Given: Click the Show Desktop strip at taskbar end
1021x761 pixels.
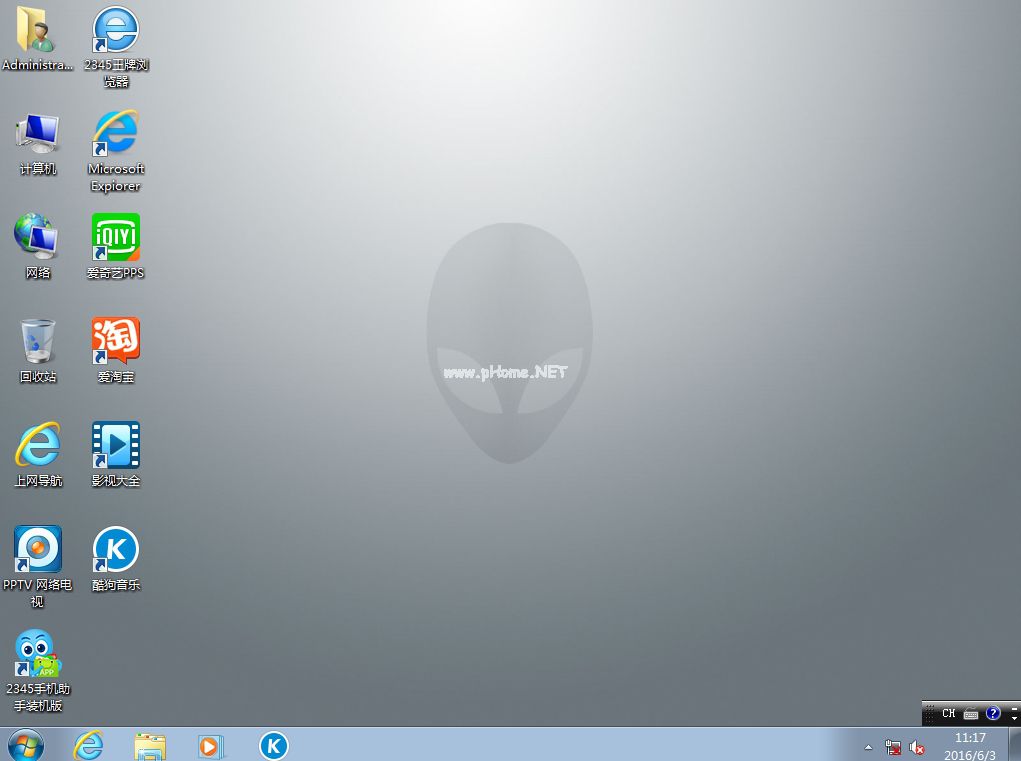Looking at the screenshot, I should pos(1015,746).
